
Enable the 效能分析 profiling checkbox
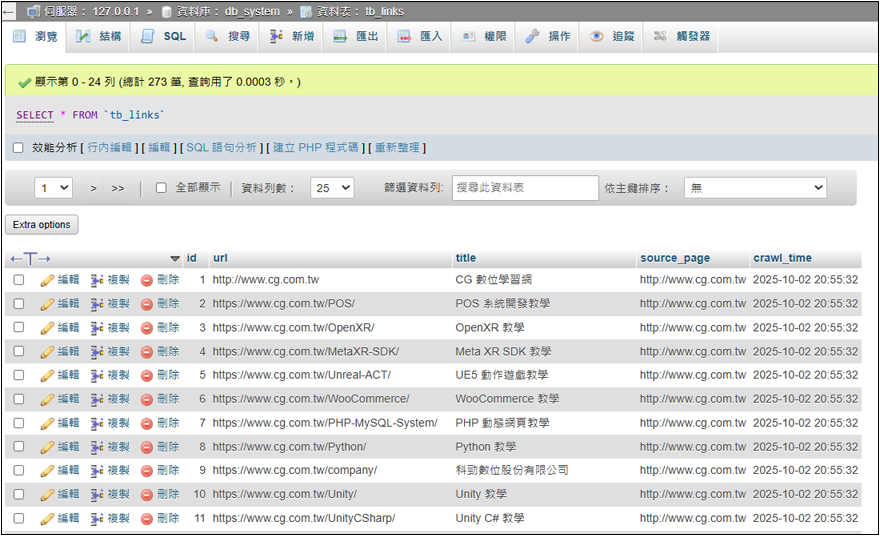(18, 148)
